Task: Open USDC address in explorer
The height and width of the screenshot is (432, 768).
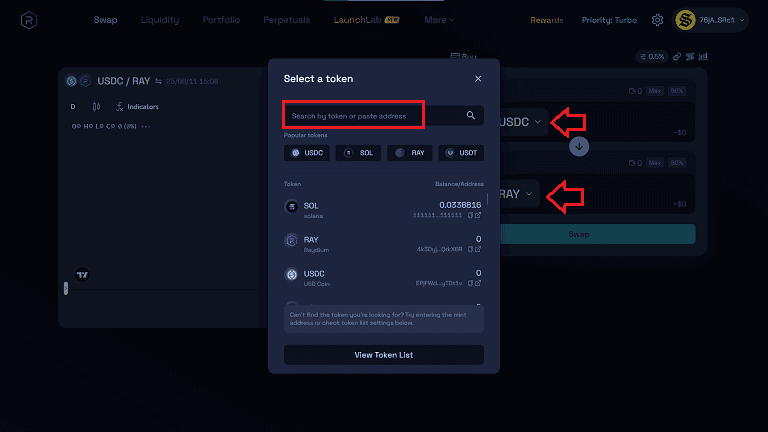Action: [x=478, y=283]
